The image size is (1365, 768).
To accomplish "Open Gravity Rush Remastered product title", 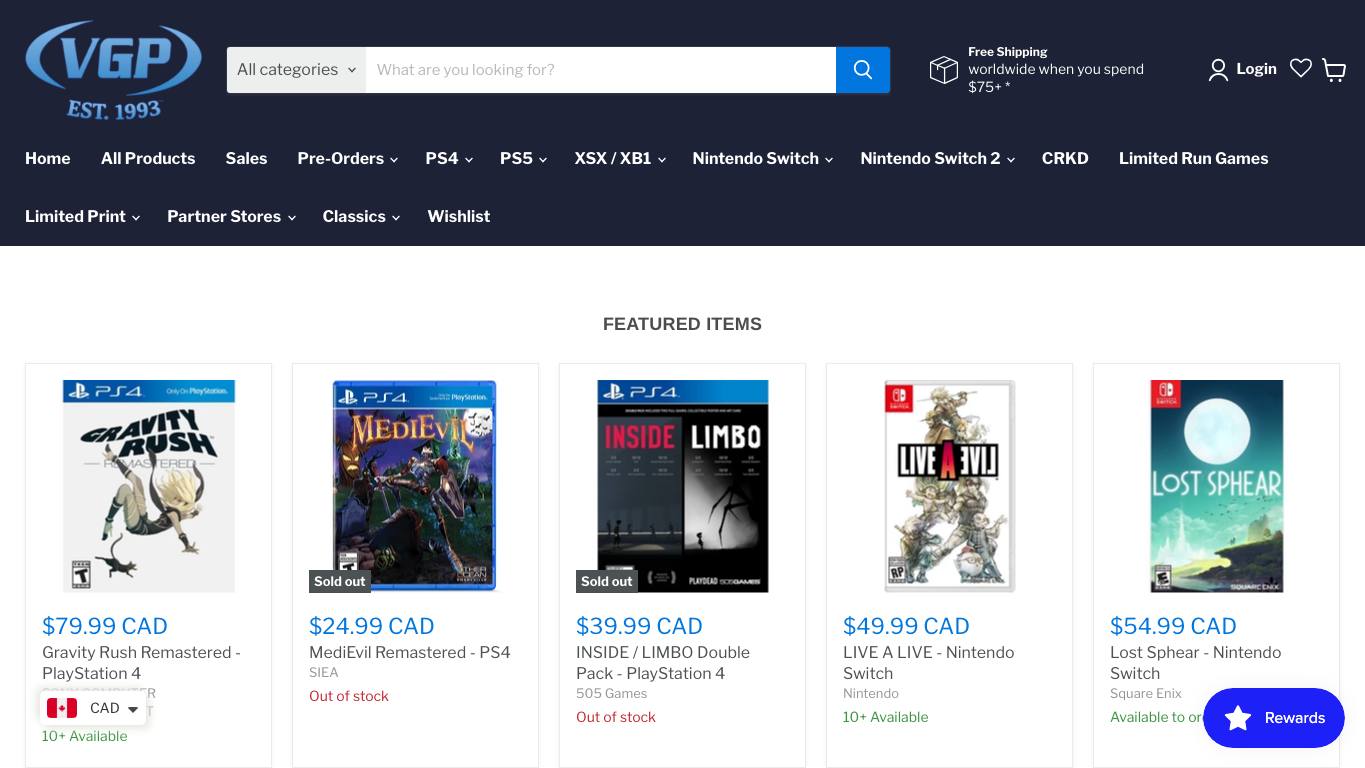I will tap(141, 663).
